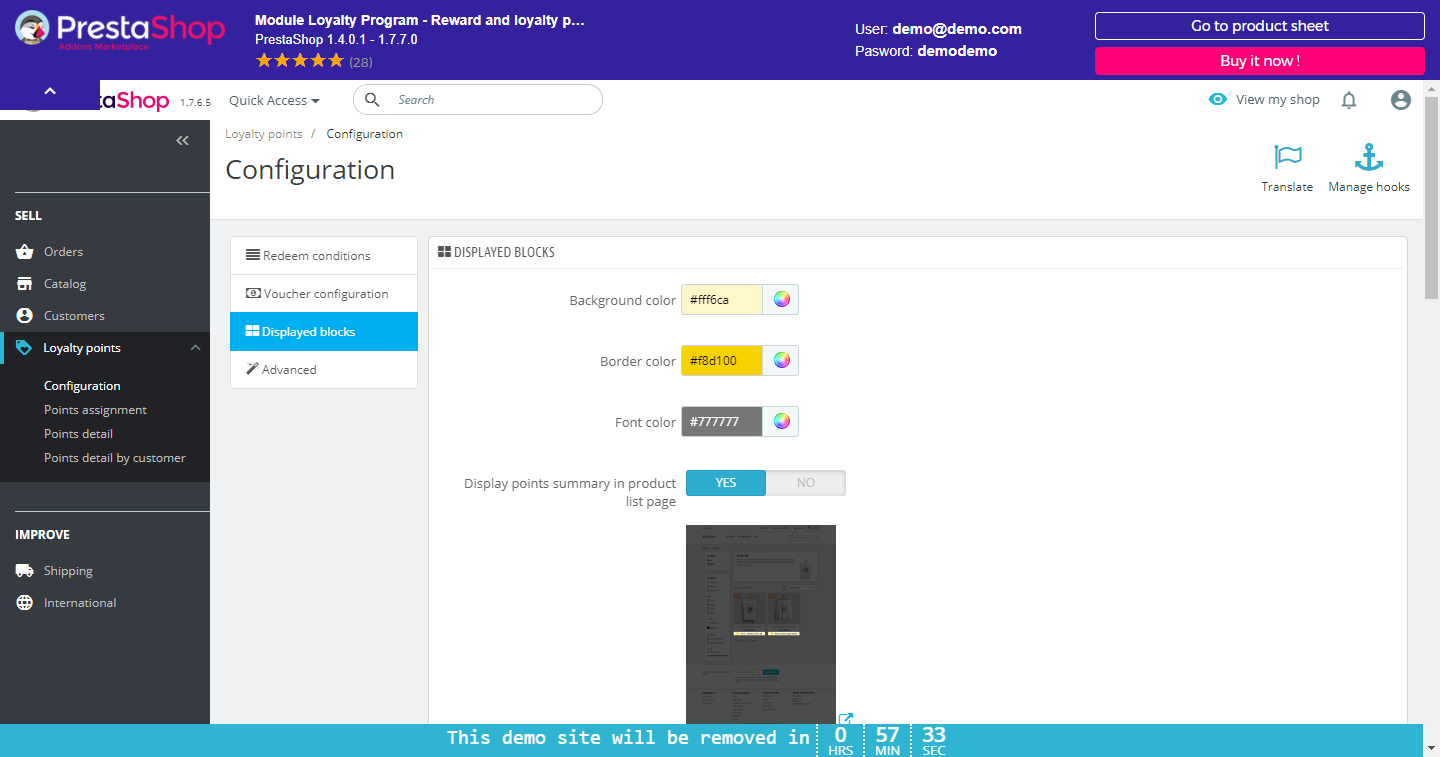Select the Displayed blocks tab

(x=324, y=332)
